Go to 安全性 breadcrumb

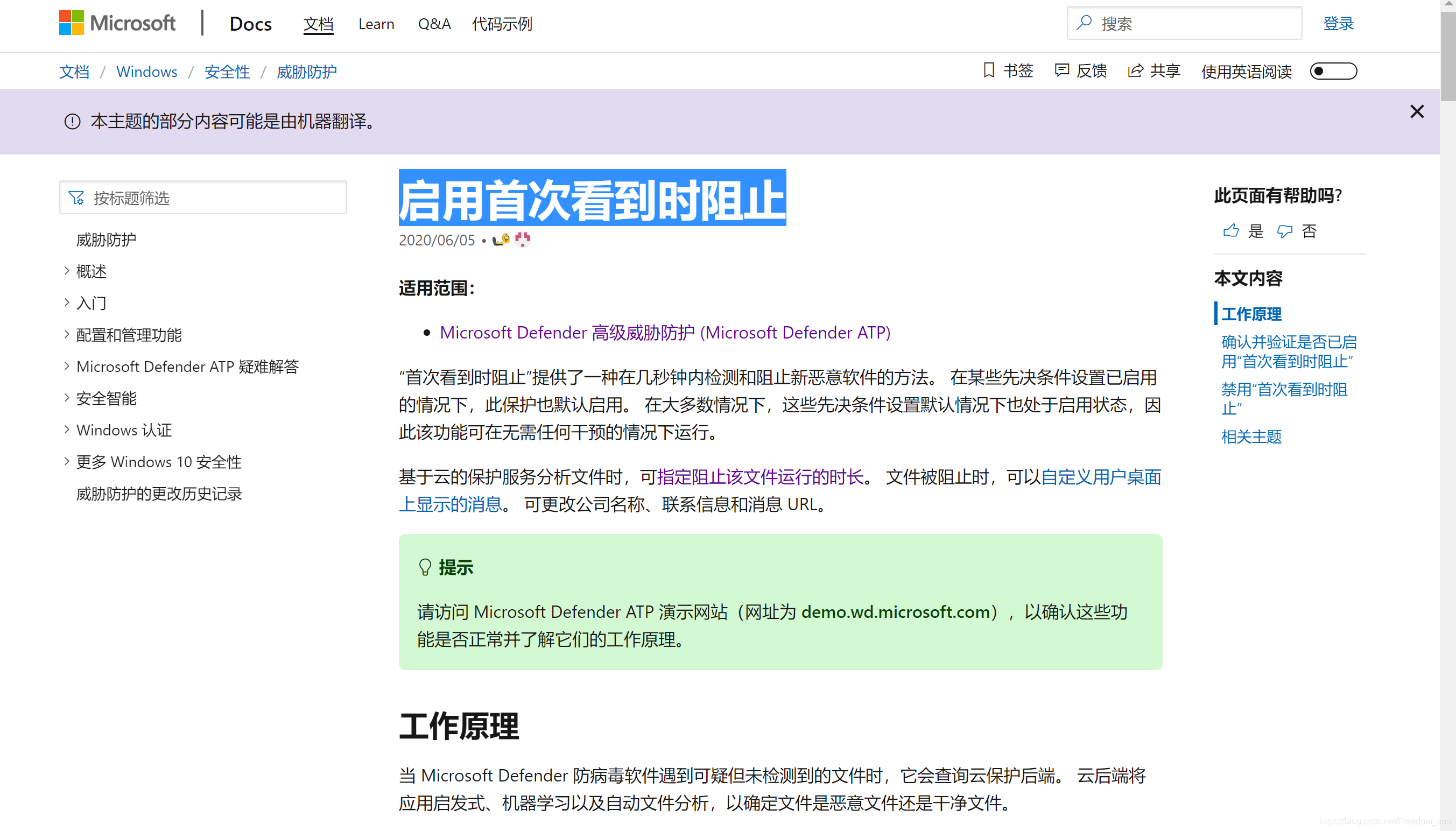tap(227, 72)
